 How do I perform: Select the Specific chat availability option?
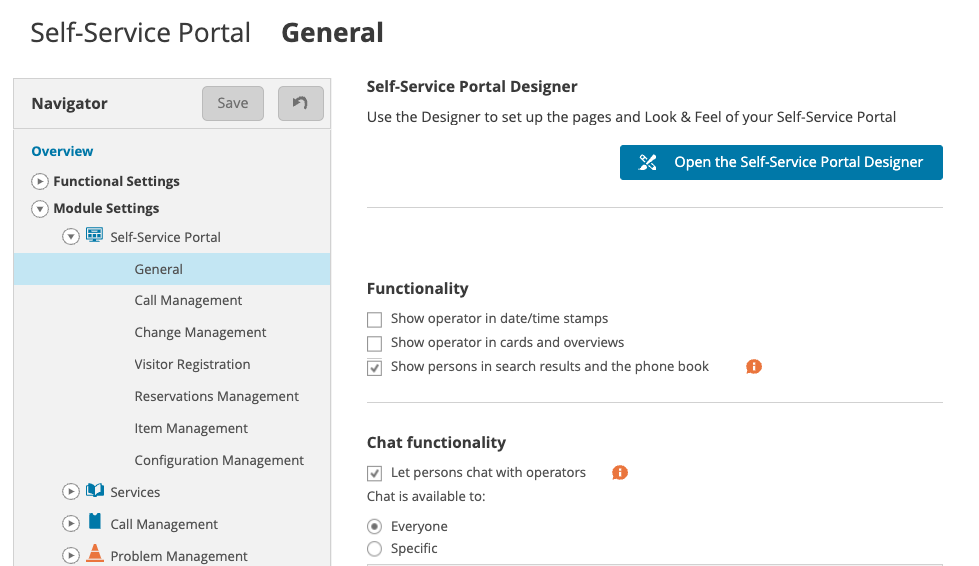[375, 548]
